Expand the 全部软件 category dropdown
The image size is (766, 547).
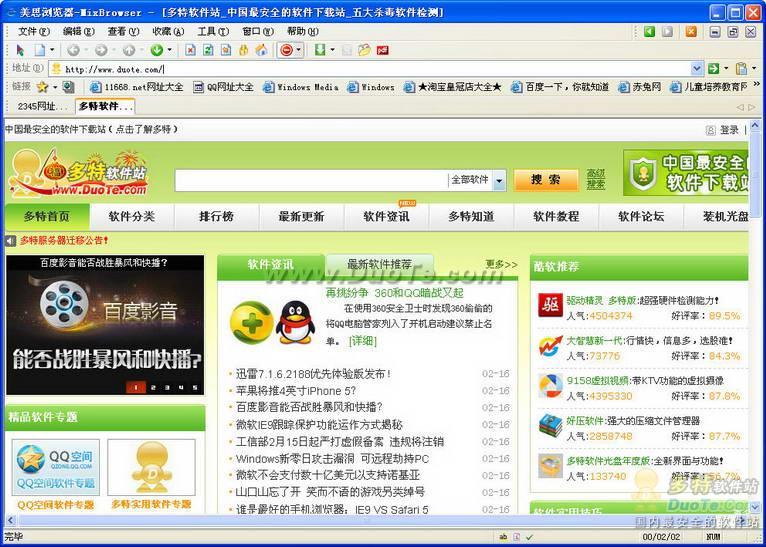499,180
